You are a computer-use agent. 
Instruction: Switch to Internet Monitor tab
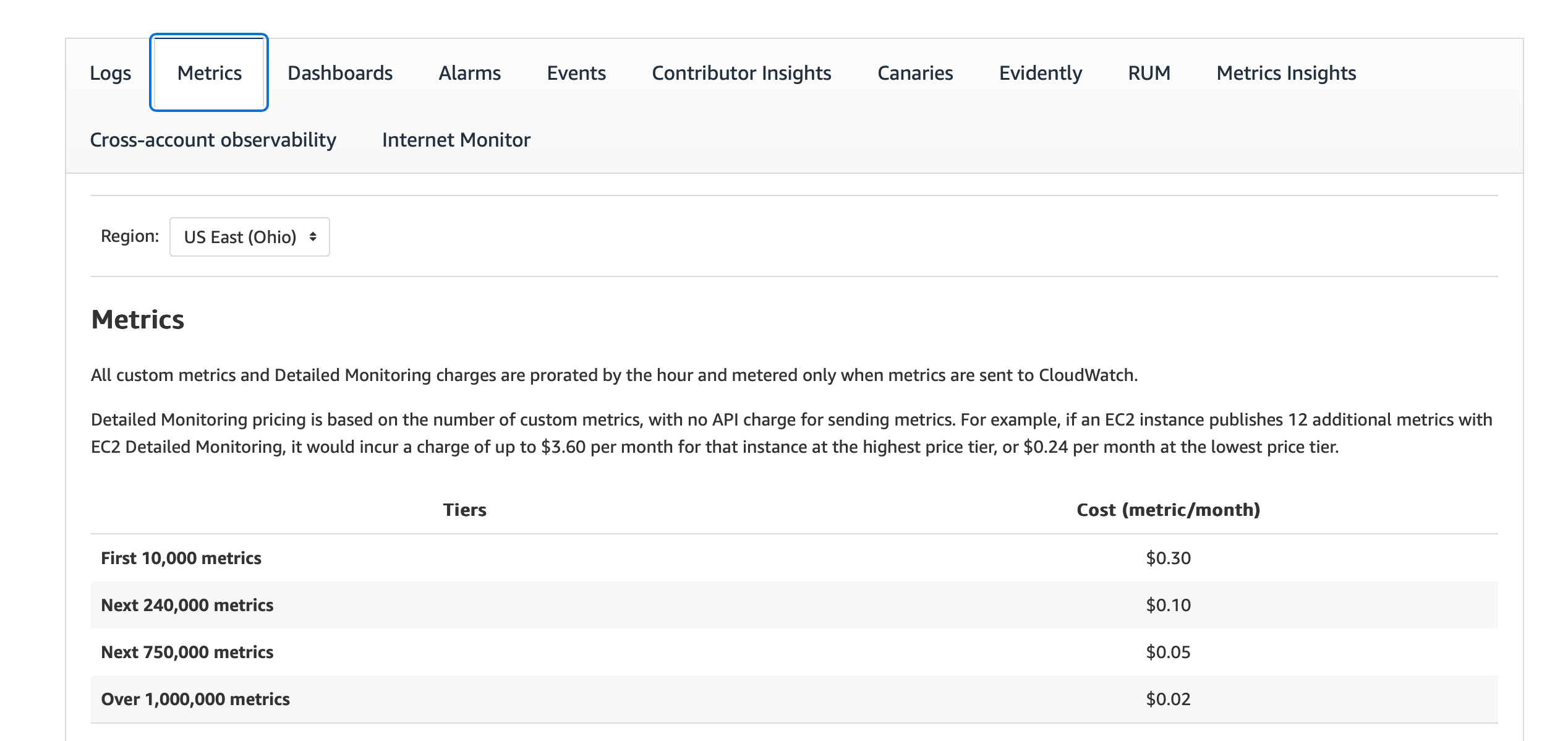click(456, 140)
